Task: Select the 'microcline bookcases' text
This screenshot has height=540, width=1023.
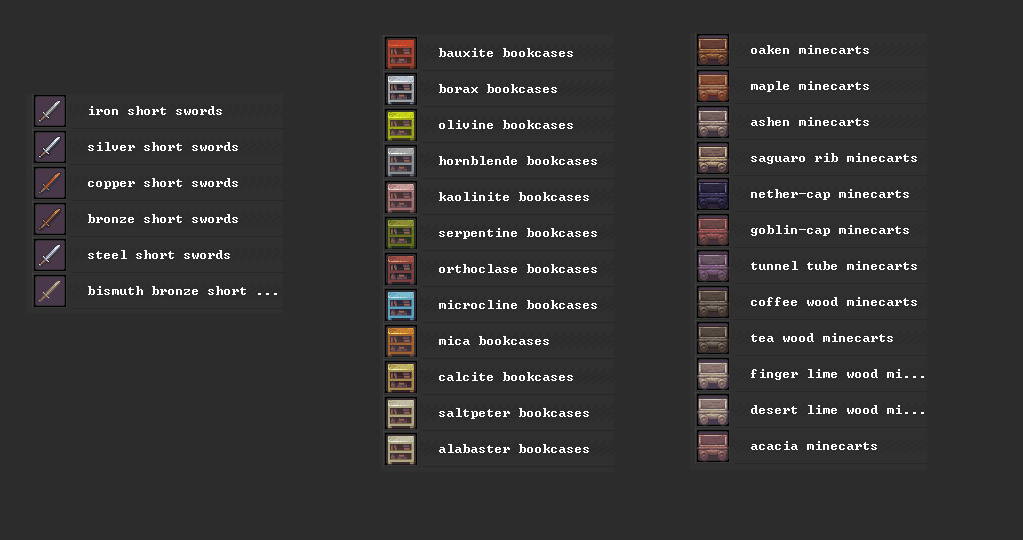Action: [518, 305]
